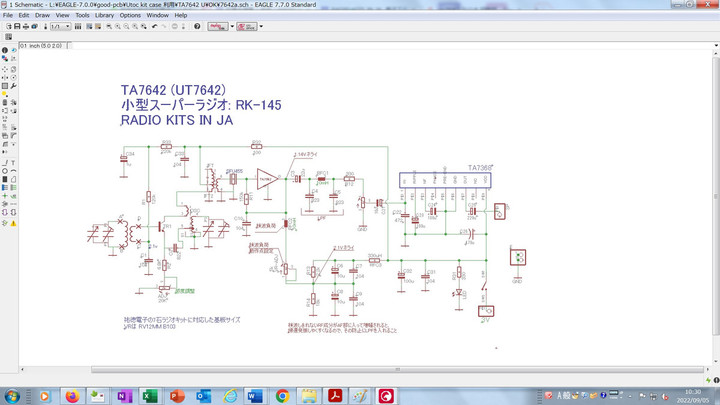Click the Save icon in toolbar
Viewport: 720px width, 405px height.
pyautogui.click(x=15, y=26)
